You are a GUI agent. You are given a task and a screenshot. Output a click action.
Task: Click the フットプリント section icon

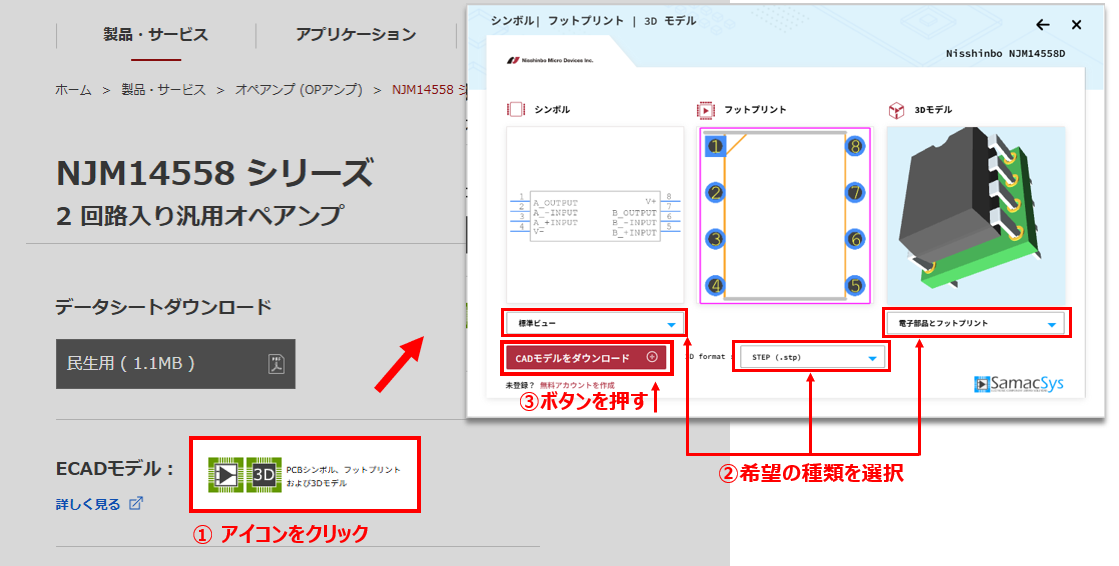[705, 110]
